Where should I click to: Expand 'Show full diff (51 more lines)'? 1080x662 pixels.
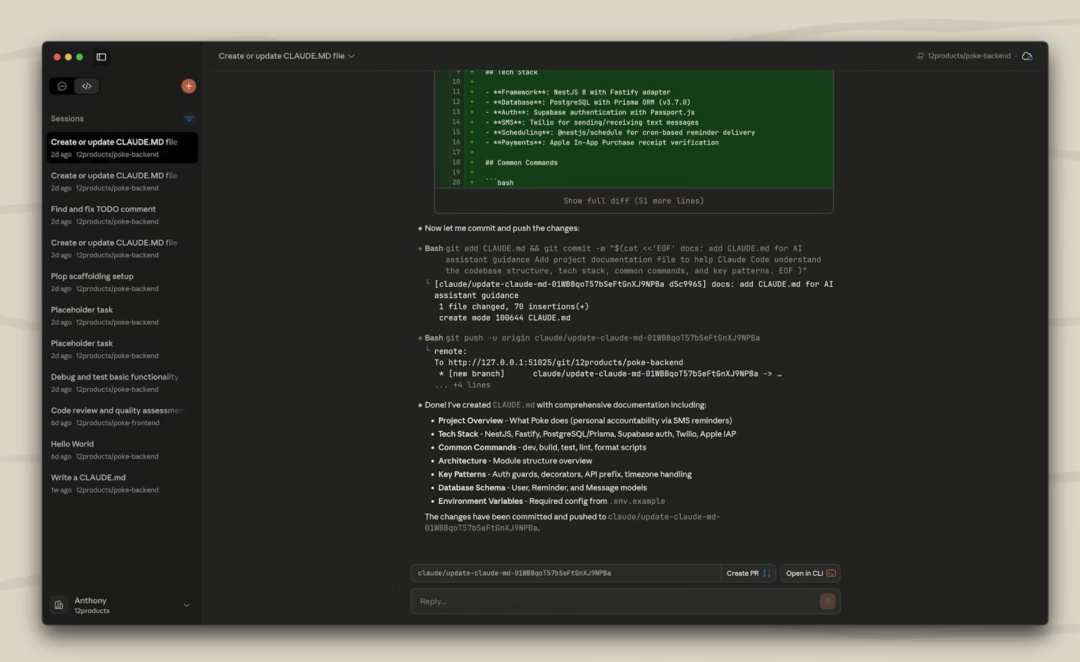[x=634, y=201]
